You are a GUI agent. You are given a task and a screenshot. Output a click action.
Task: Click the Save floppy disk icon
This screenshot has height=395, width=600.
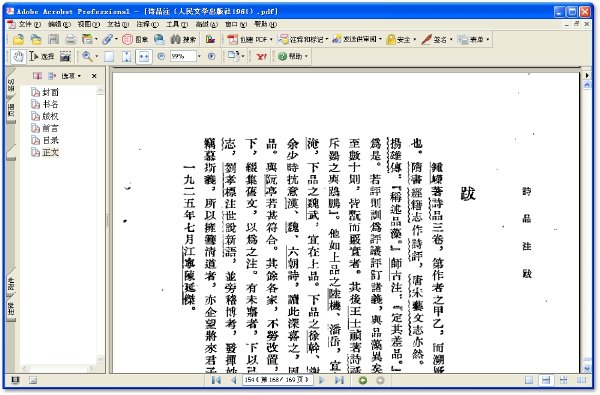[x=53, y=39]
